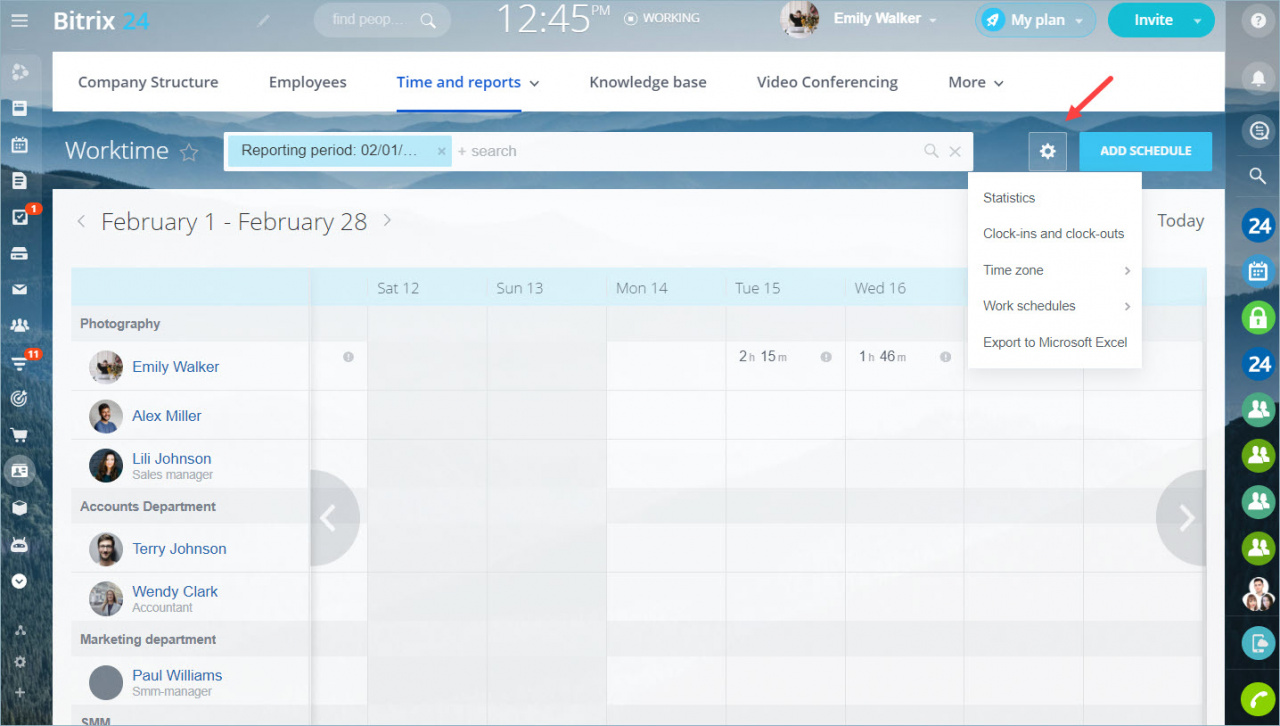Switch to the Employees tab
The height and width of the screenshot is (726, 1280).
pos(308,82)
